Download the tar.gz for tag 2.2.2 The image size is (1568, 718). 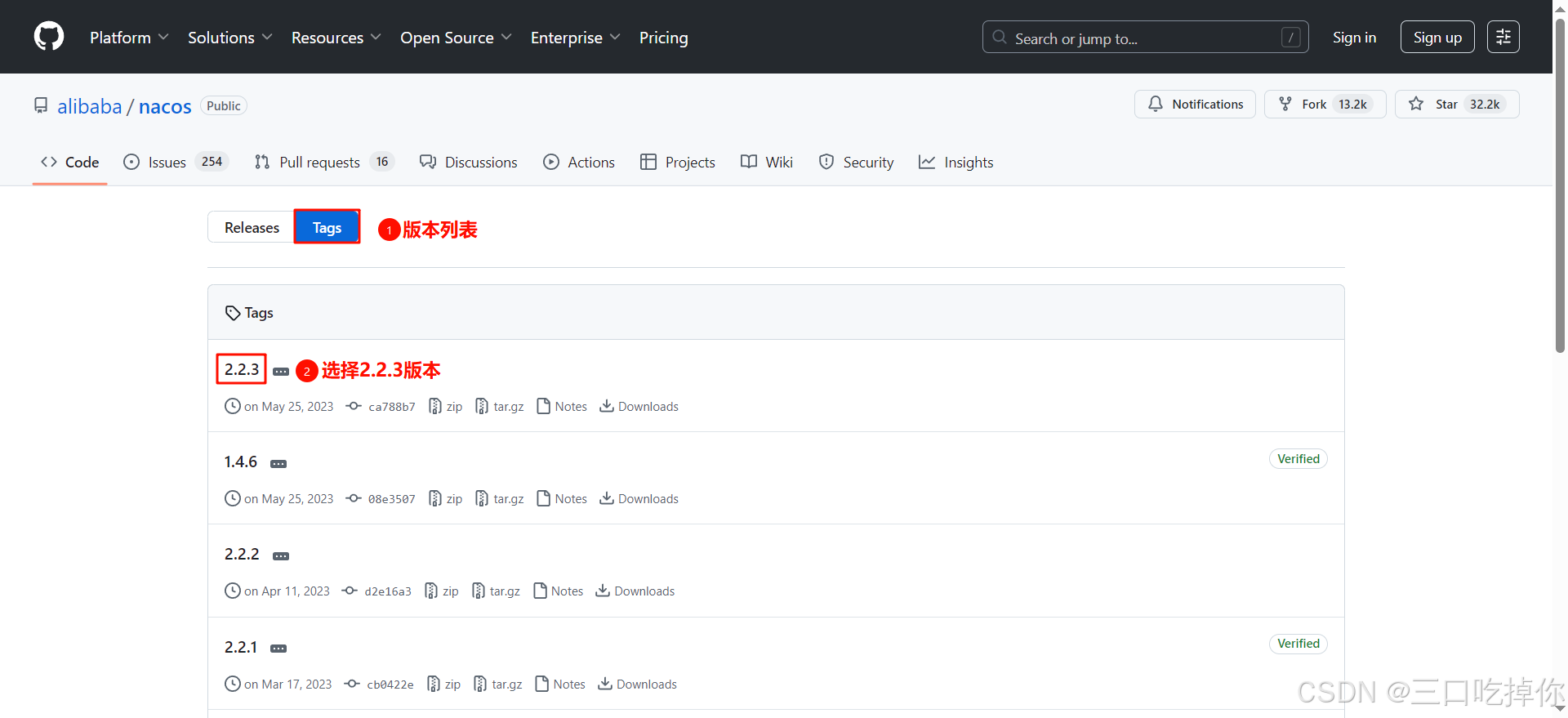496,591
